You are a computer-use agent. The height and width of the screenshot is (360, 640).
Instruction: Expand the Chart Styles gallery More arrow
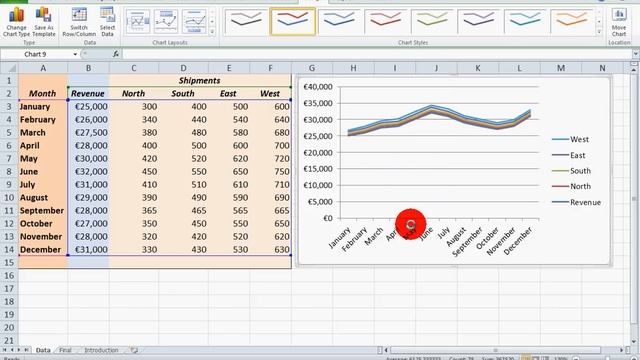click(599, 31)
